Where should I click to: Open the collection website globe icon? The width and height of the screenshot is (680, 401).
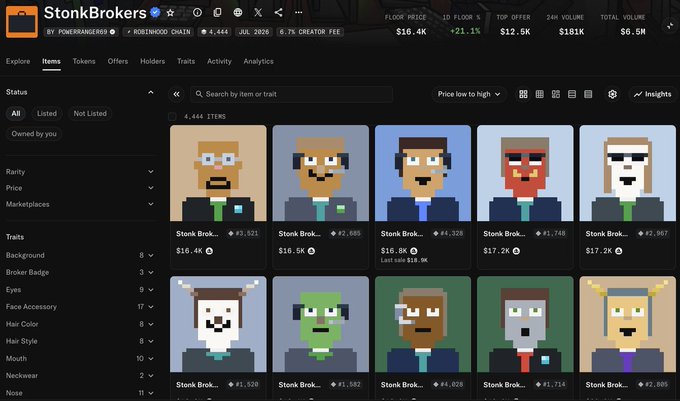pyautogui.click(x=238, y=13)
